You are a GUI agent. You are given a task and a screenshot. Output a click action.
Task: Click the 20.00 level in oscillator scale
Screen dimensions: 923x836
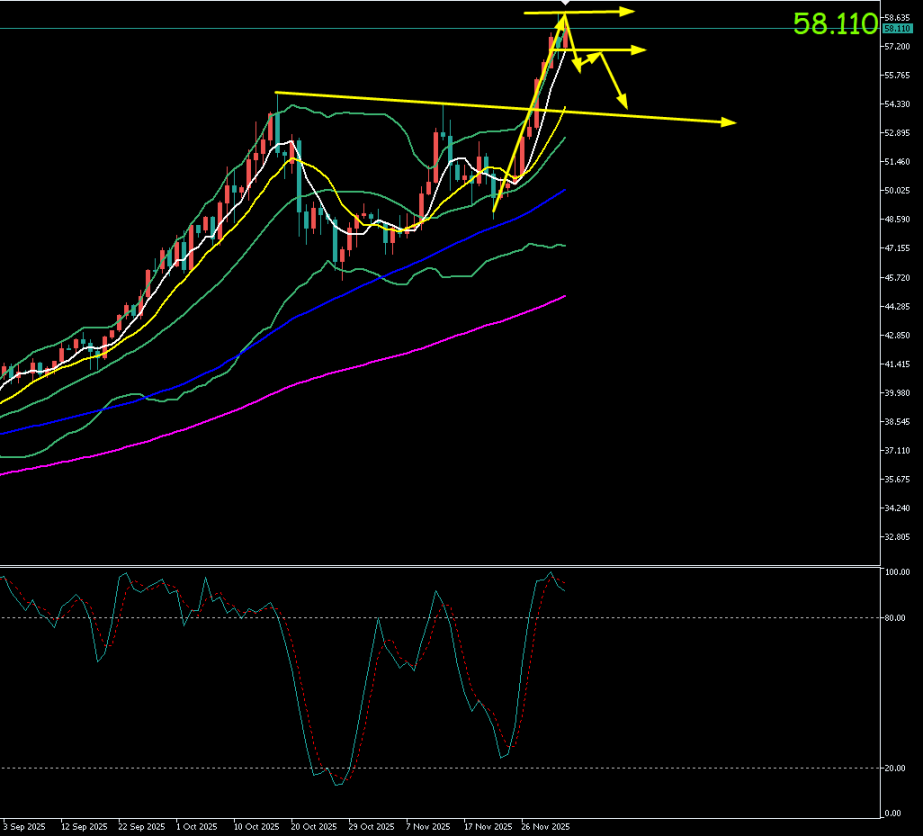click(x=896, y=768)
